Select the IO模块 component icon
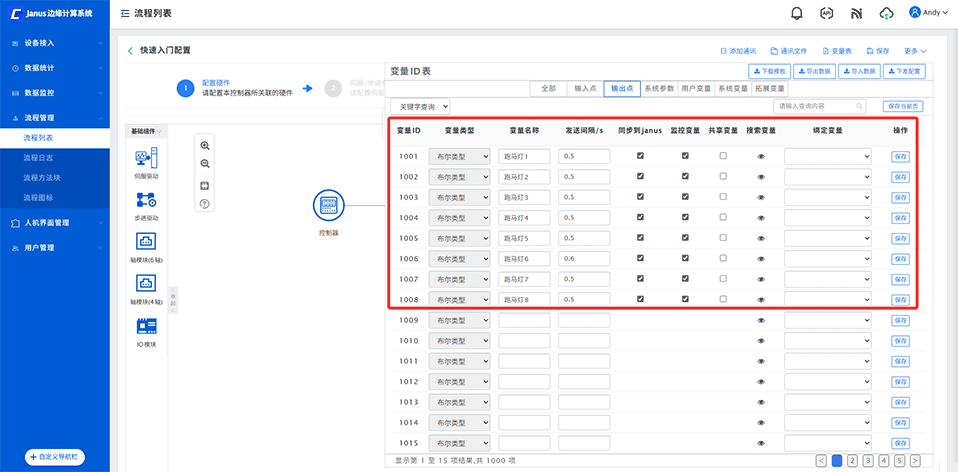This screenshot has height=472, width=958. point(146,326)
